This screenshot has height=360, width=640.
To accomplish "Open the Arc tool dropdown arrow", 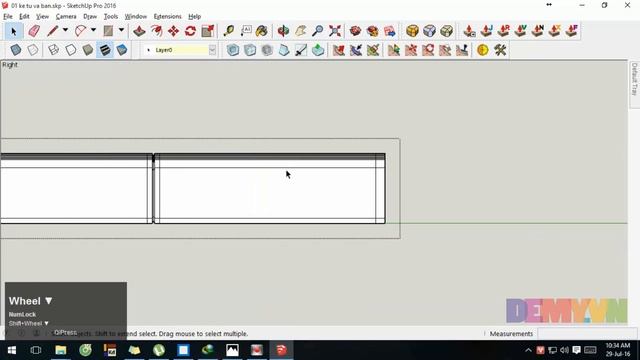I will (x=93, y=30).
